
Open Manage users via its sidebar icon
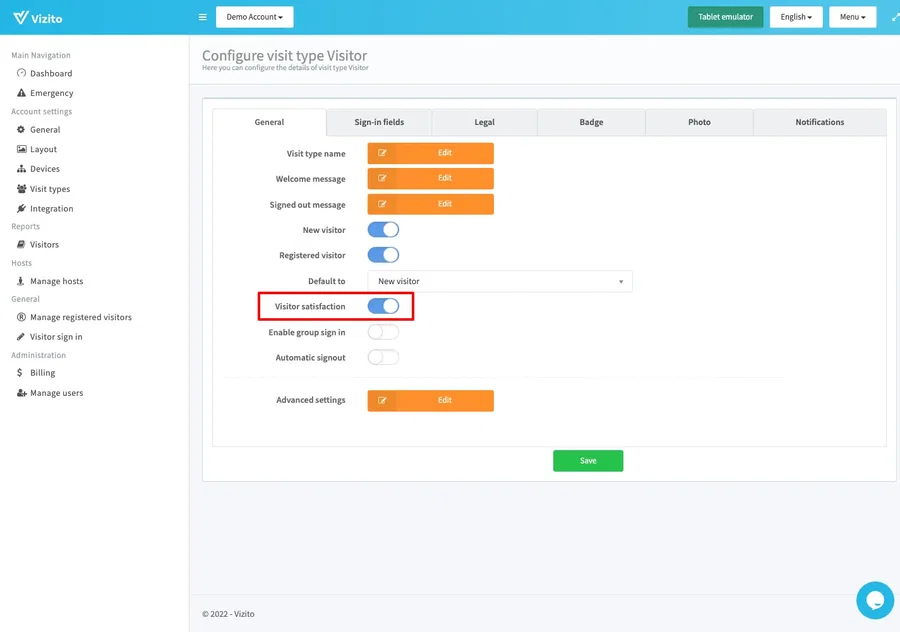point(20,392)
